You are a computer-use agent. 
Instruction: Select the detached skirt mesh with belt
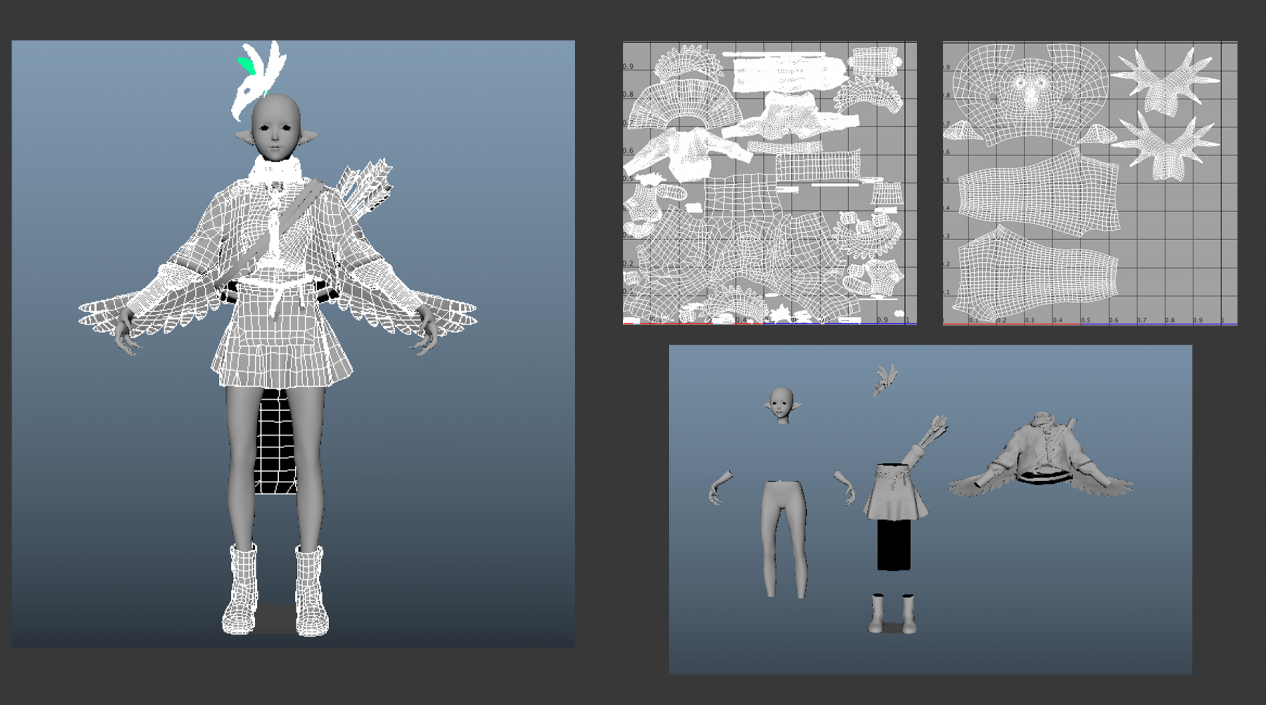[x=897, y=490]
